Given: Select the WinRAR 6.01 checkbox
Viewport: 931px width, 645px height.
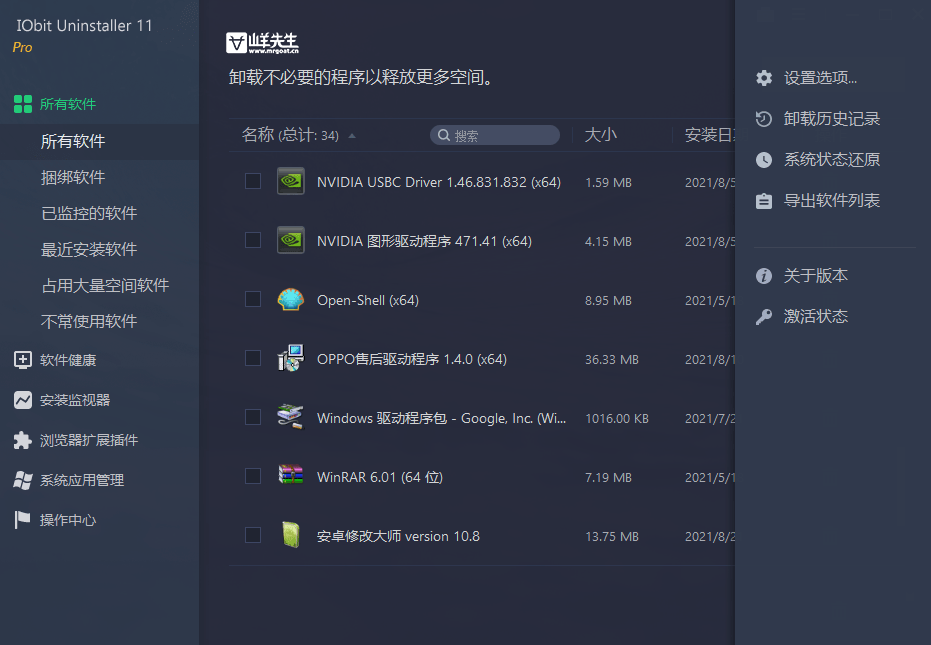Looking at the screenshot, I should tap(252, 477).
